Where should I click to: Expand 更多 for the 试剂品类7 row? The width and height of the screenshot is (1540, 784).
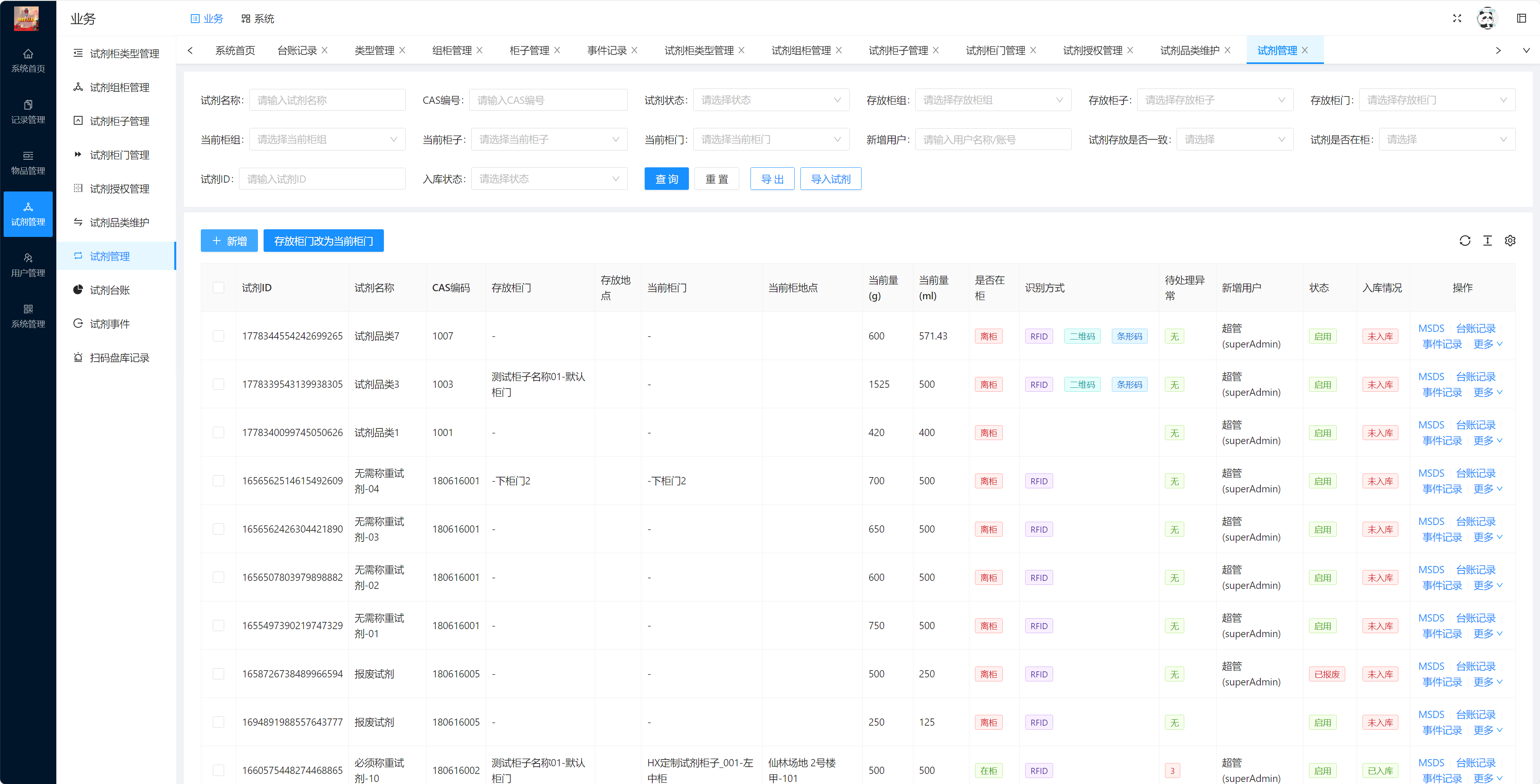(1488, 344)
